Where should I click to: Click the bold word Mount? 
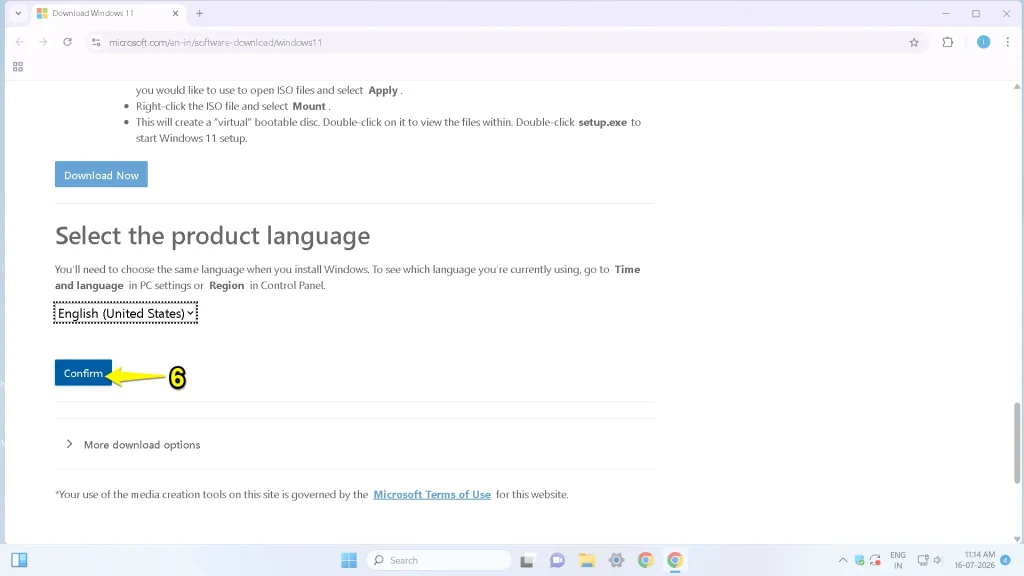click(309, 106)
